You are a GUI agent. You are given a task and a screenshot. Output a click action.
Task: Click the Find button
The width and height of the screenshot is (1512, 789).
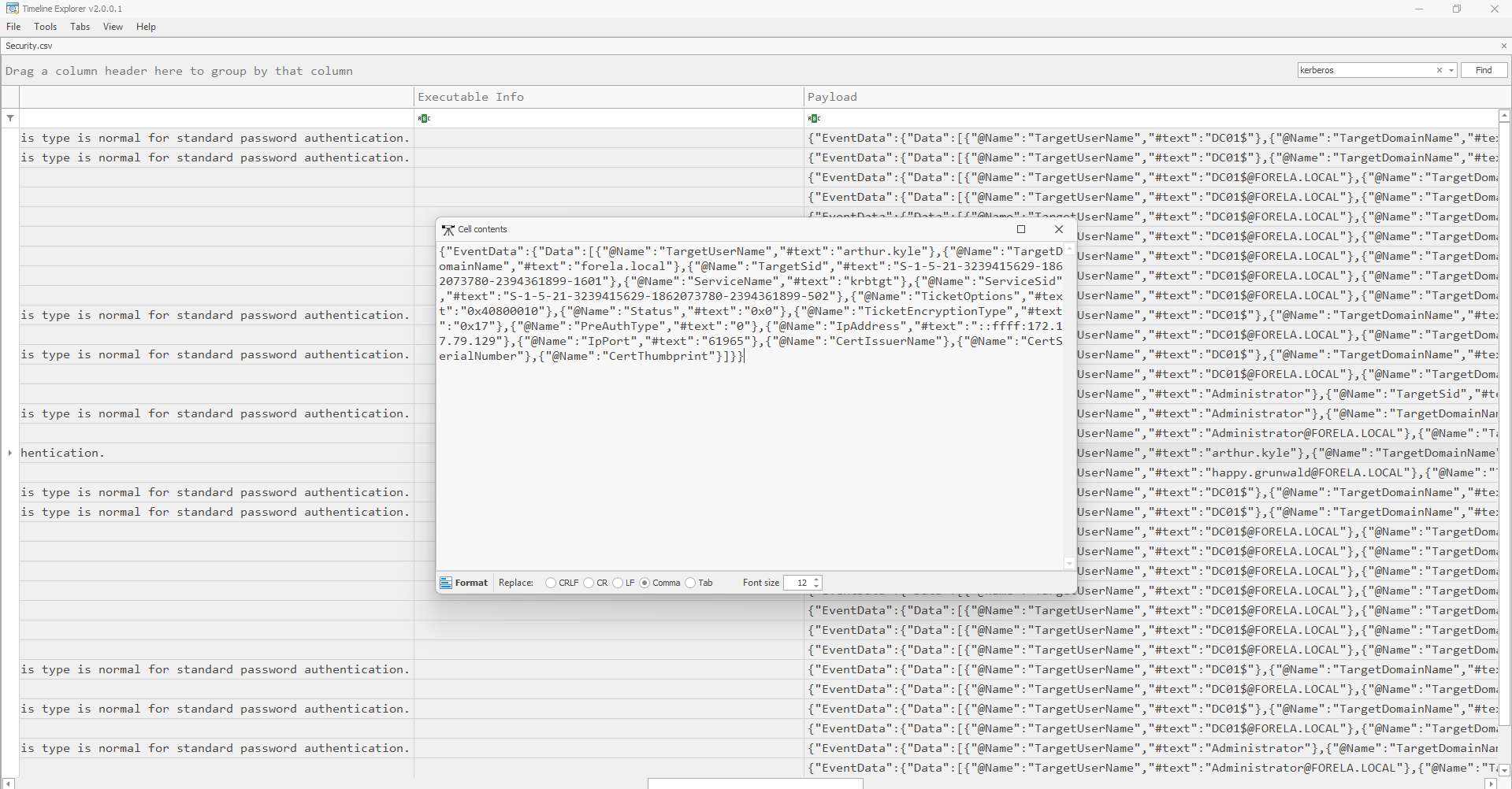click(1484, 70)
